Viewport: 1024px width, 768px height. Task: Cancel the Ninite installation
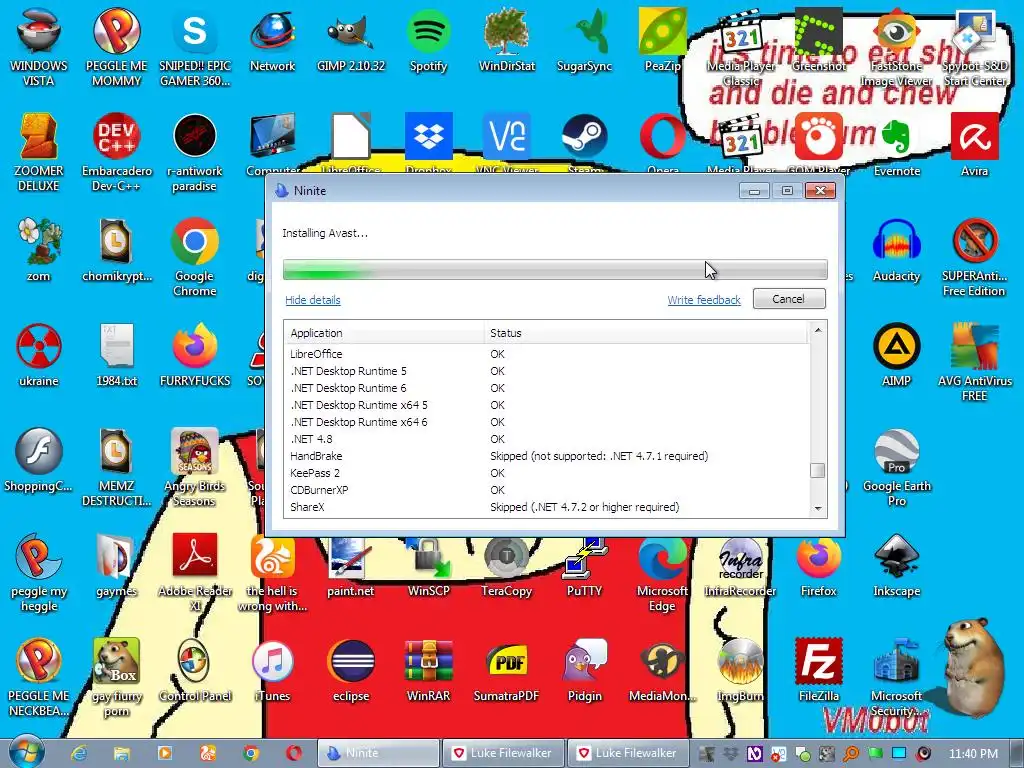point(789,298)
